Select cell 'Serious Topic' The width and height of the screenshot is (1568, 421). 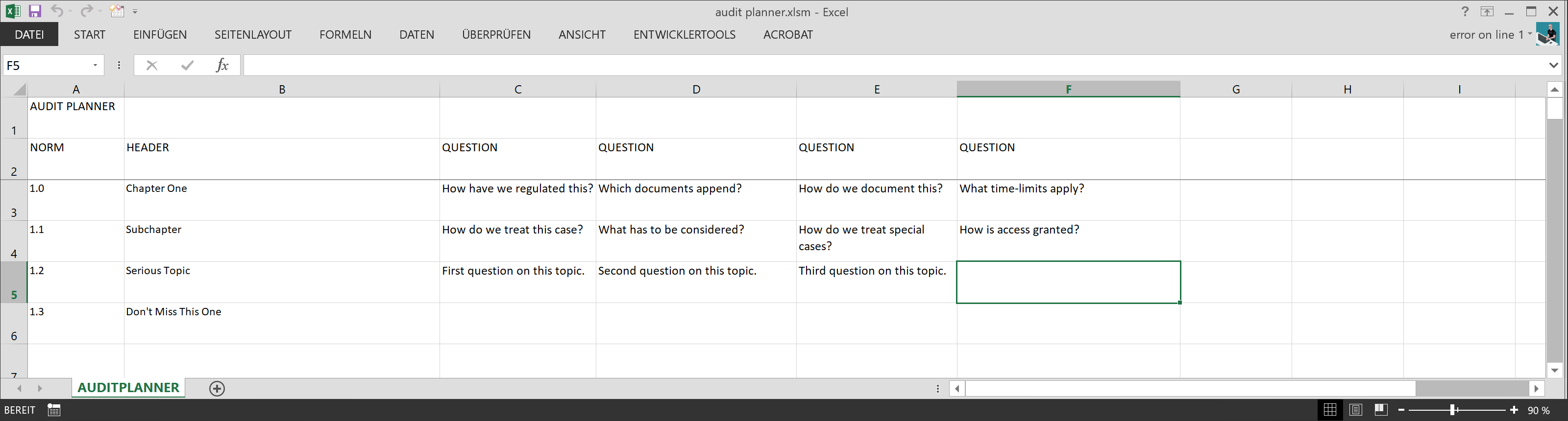point(282,282)
